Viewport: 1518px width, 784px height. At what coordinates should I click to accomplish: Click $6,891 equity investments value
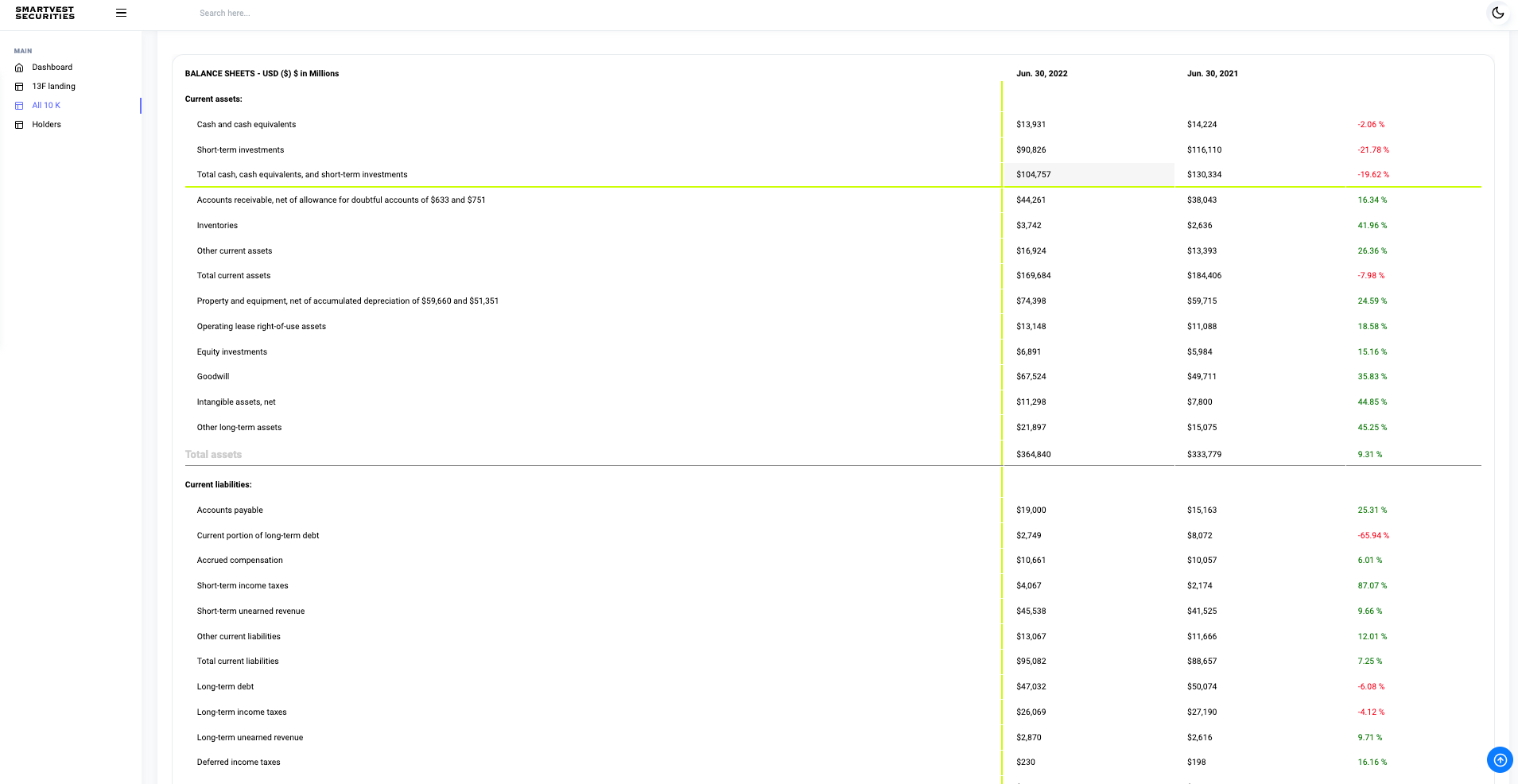1029,352
